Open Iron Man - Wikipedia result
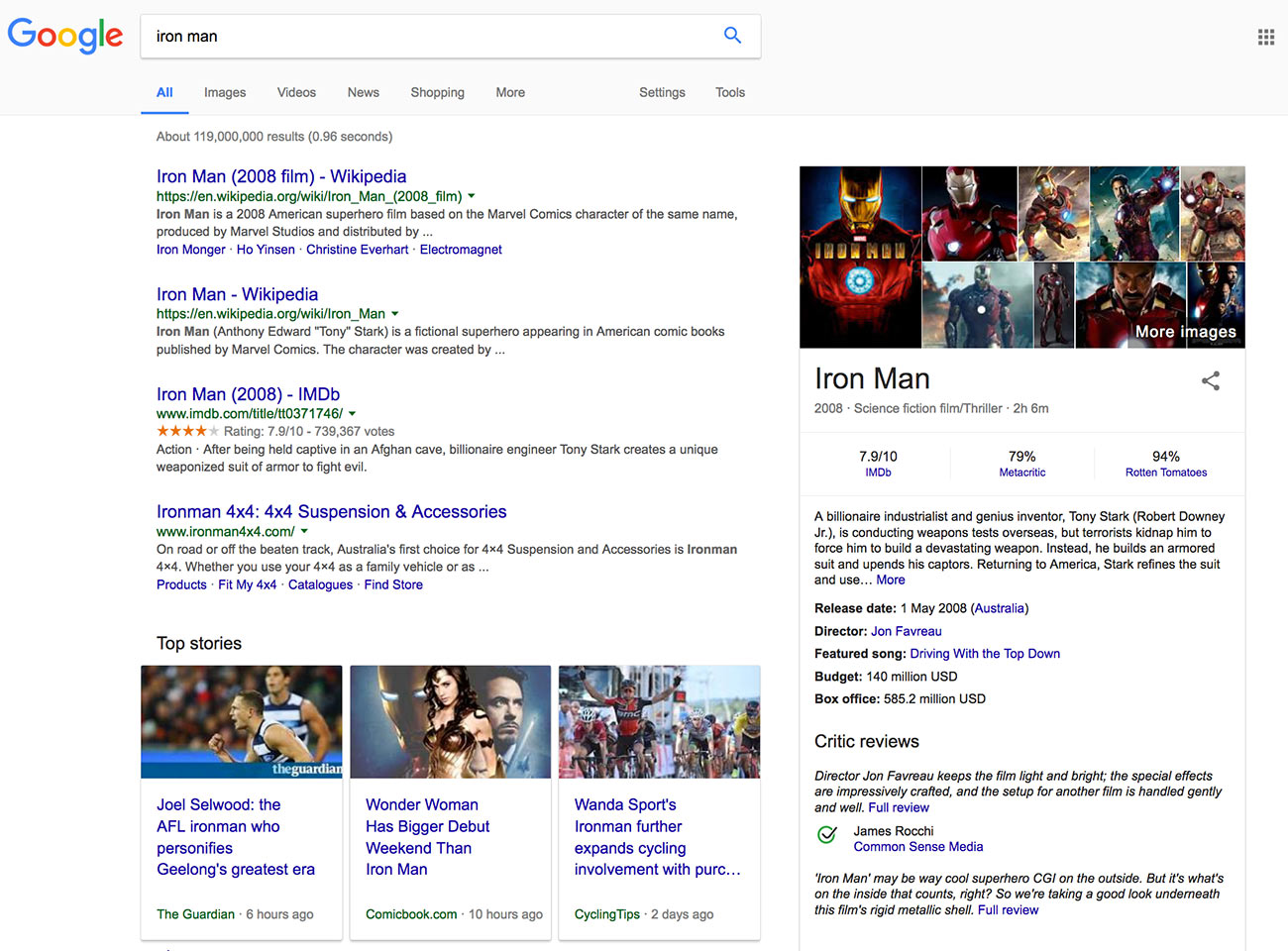1288x951 pixels. coord(237,294)
